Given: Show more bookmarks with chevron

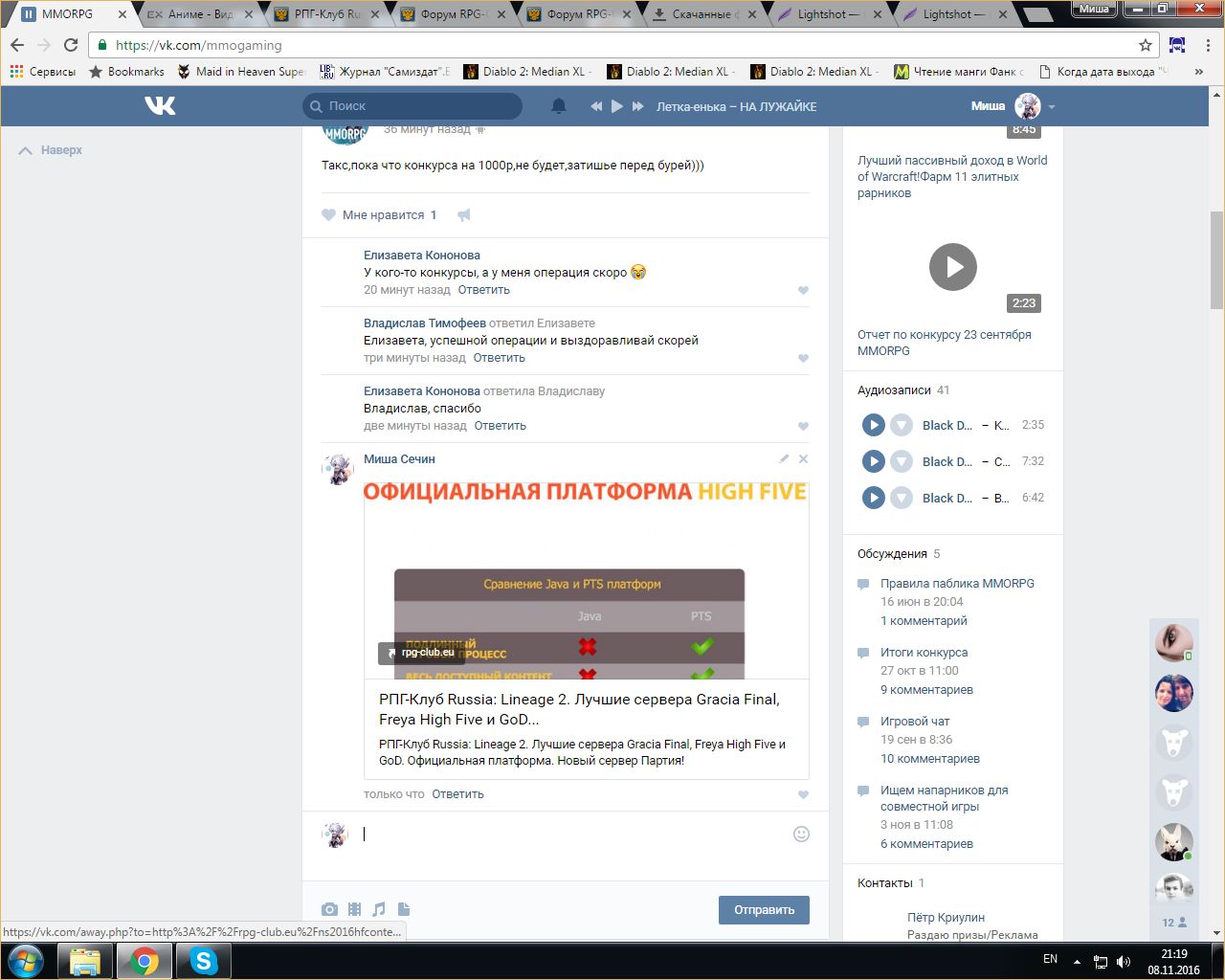Looking at the screenshot, I should [1199, 72].
